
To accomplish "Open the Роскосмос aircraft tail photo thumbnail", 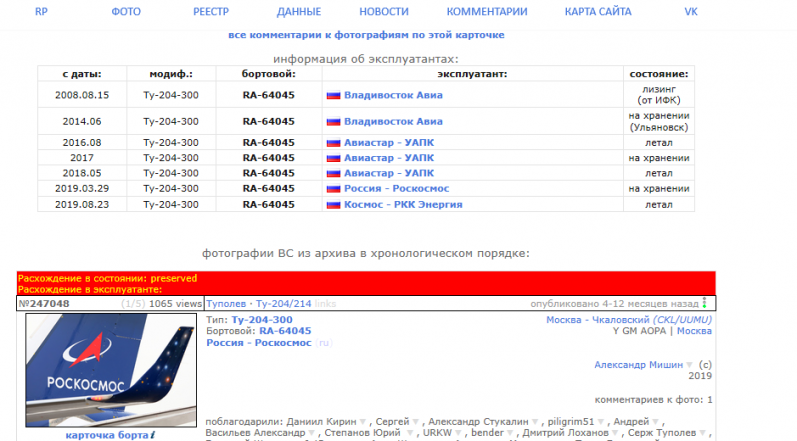I will (x=104, y=370).
